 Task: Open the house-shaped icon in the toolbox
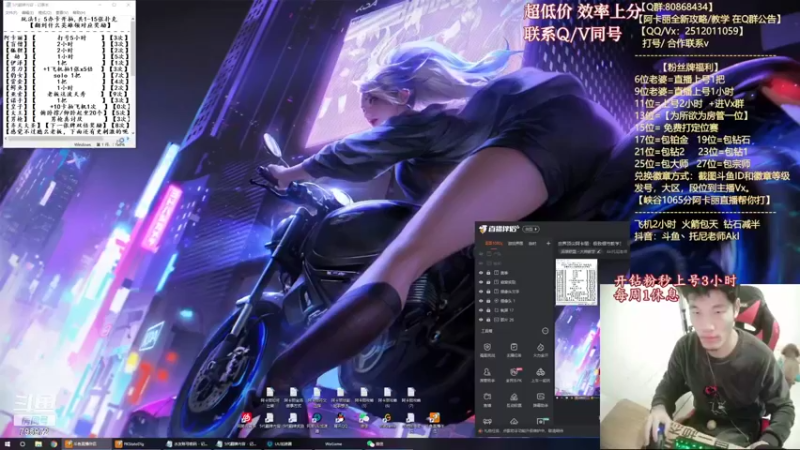pos(514,397)
